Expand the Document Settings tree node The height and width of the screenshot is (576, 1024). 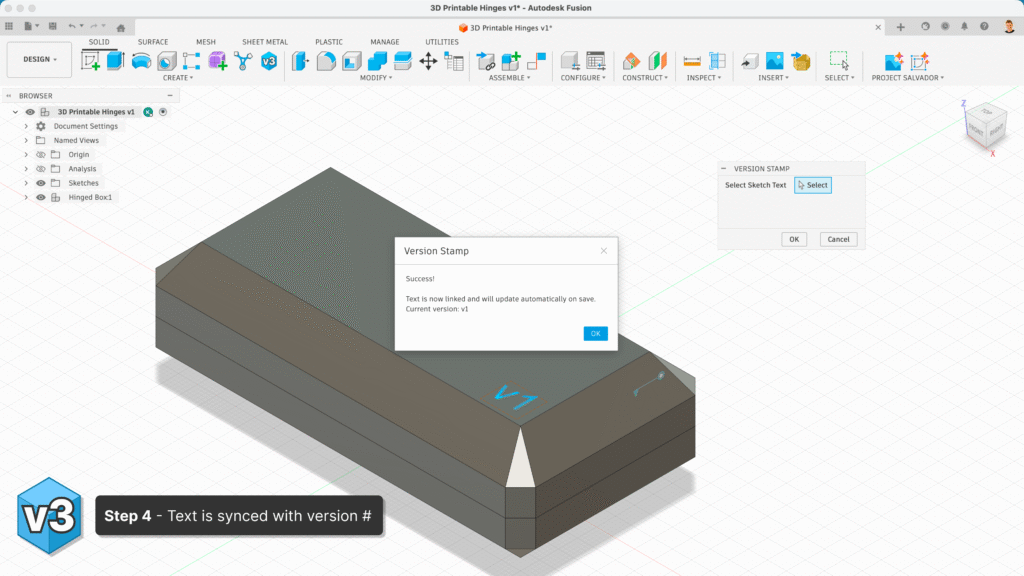27,127
